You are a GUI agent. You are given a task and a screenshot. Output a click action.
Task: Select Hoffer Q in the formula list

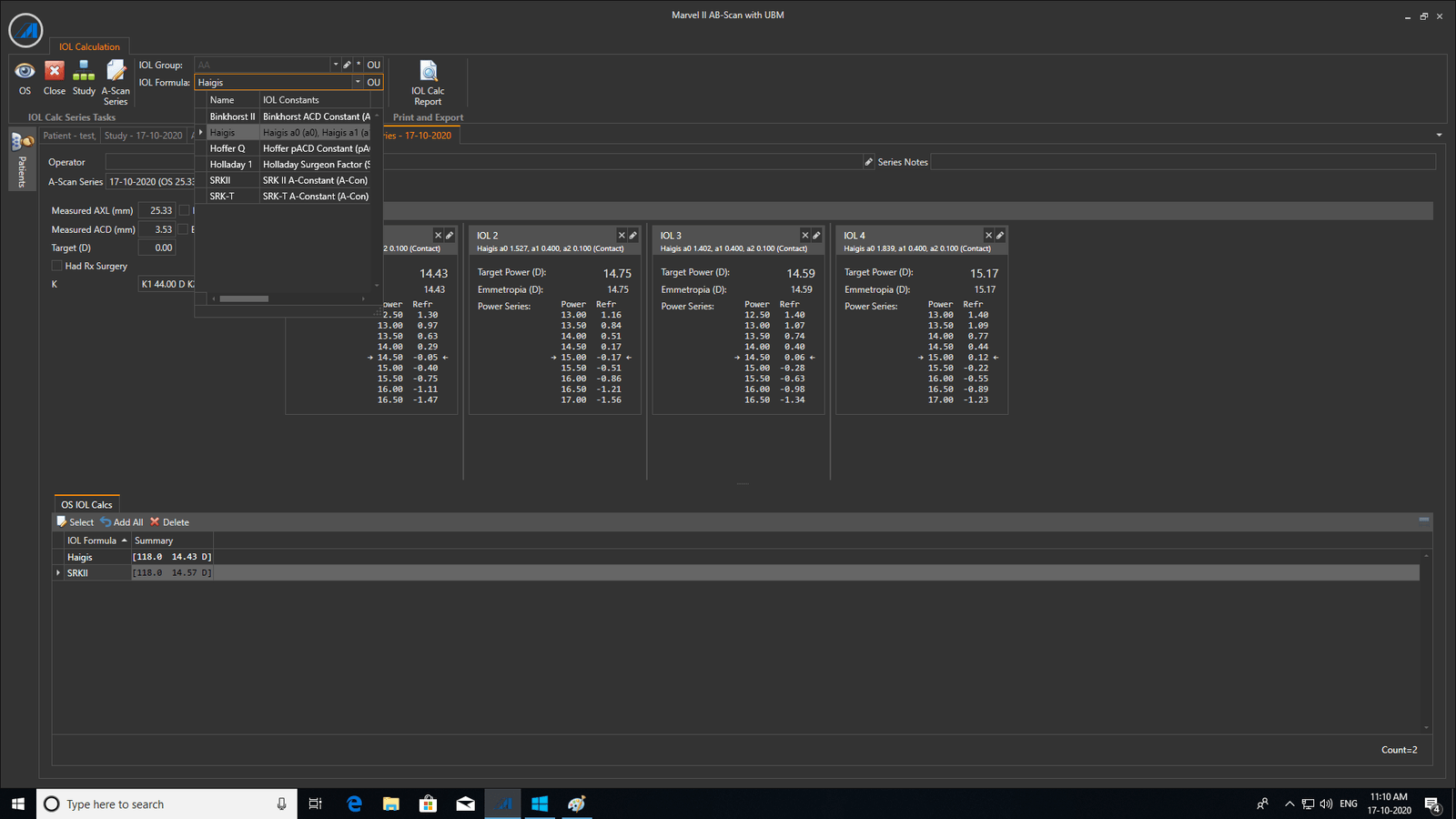coord(227,148)
